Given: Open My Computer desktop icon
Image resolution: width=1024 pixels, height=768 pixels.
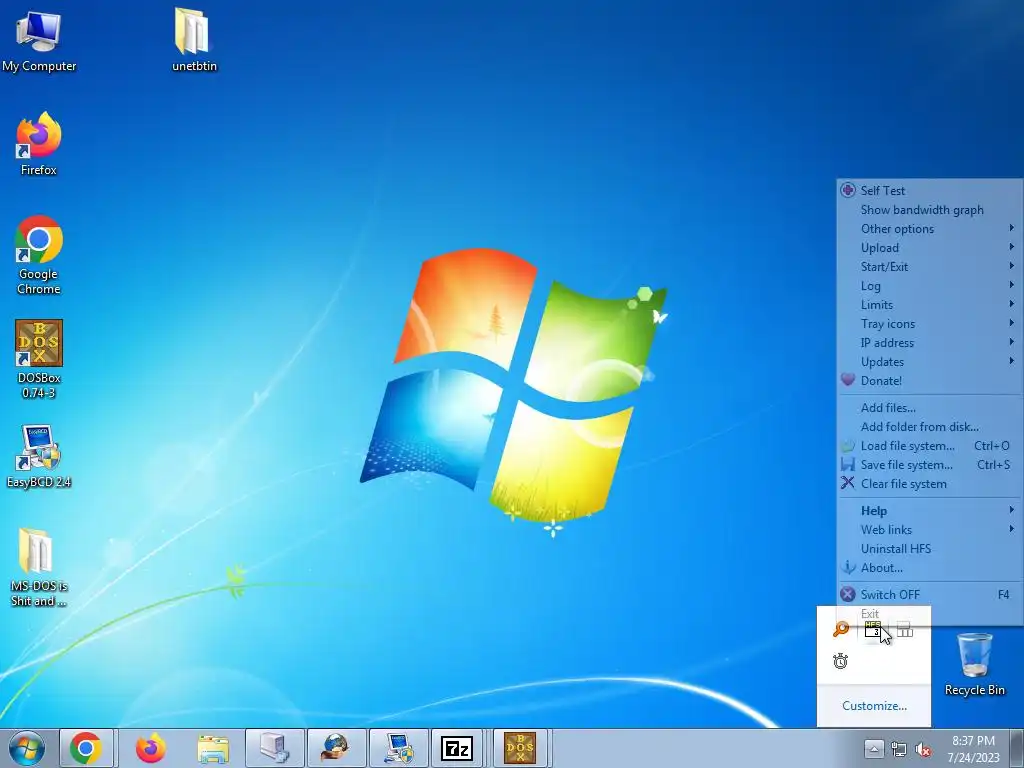Looking at the screenshot, I should 39,42.
